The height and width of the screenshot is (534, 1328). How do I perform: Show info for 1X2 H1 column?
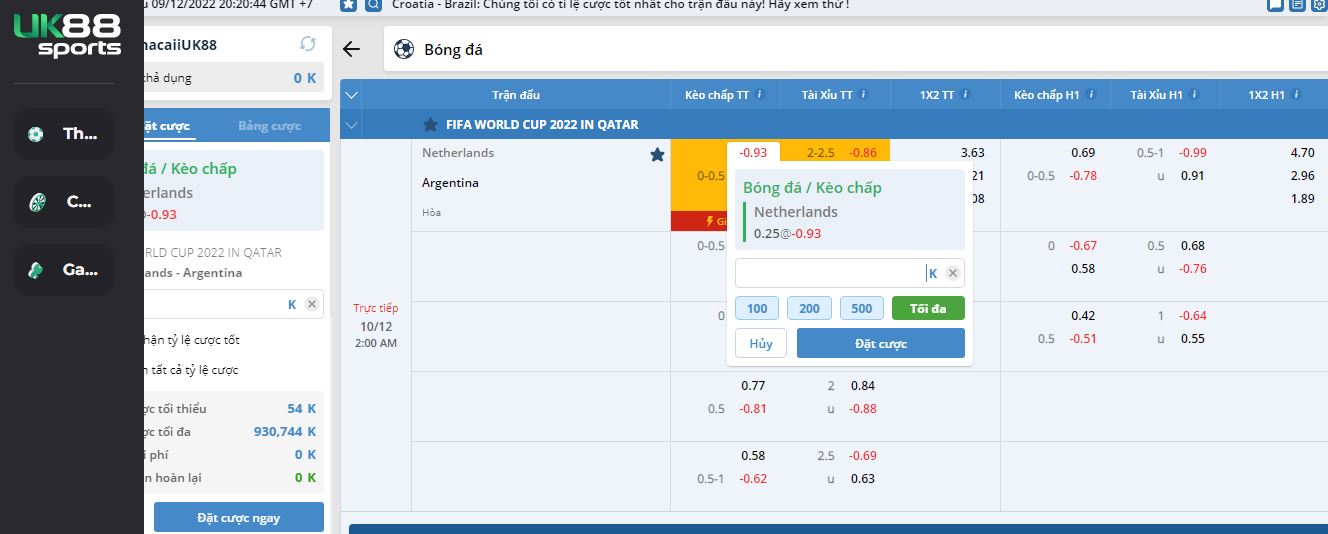point(1296,95)
